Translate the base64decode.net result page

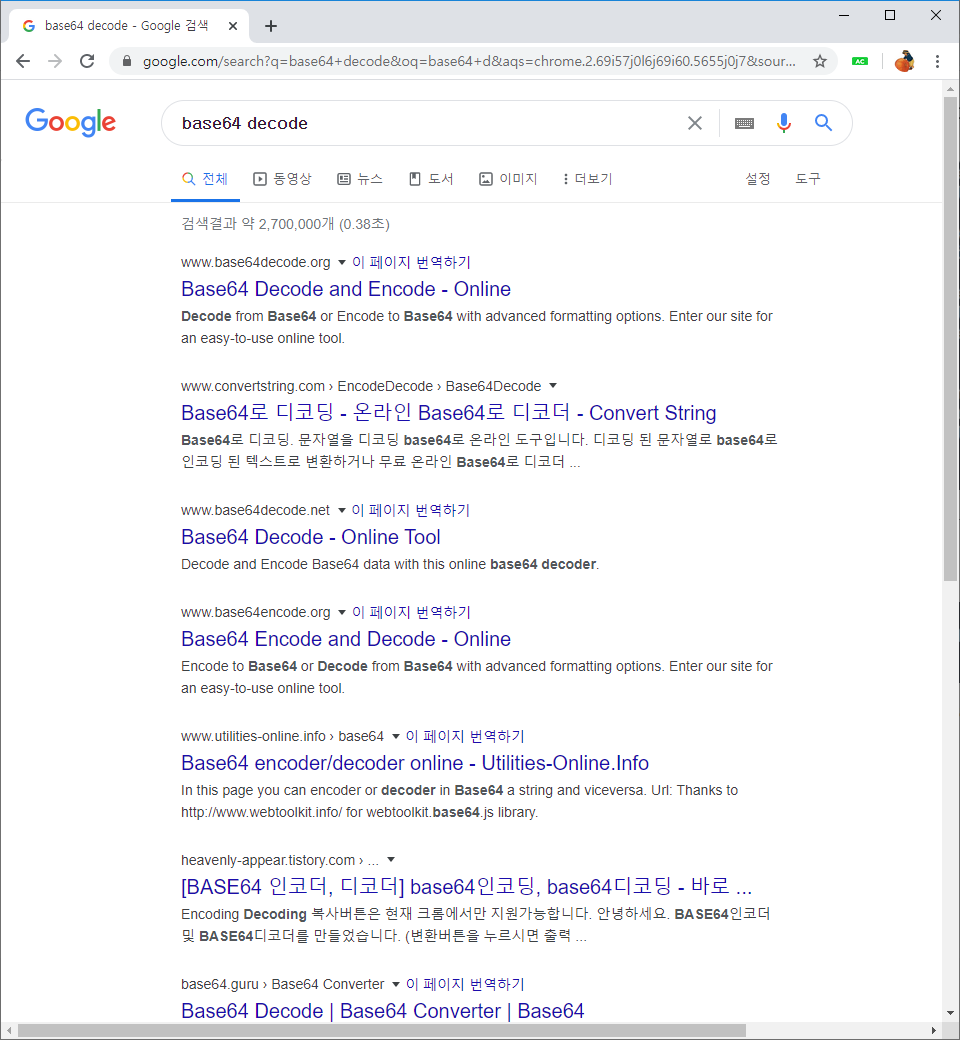(x=411, y=511)
